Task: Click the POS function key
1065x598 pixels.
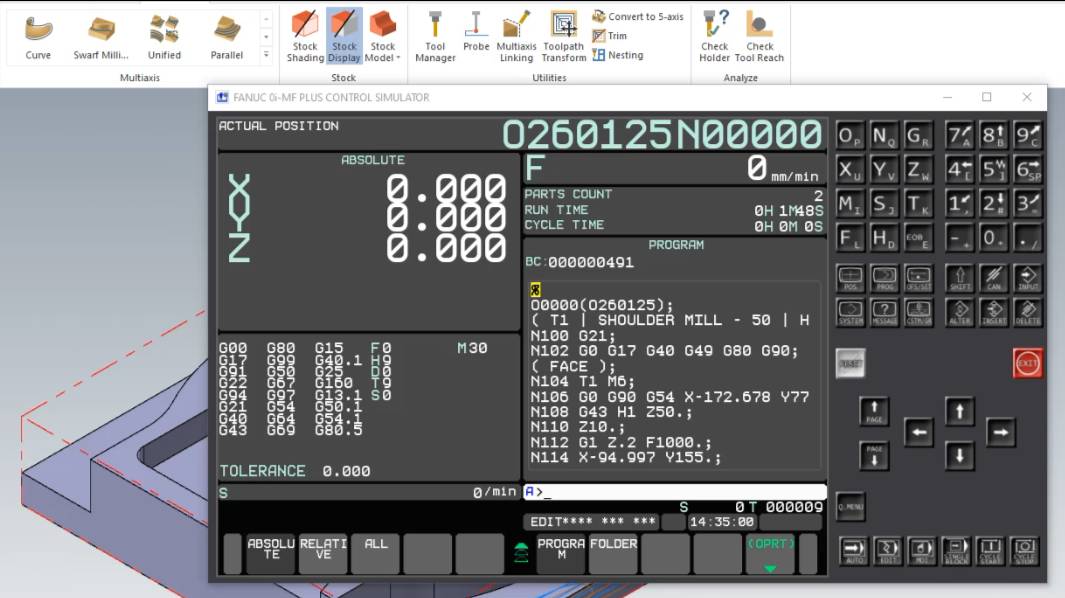Action: [850, 278]
